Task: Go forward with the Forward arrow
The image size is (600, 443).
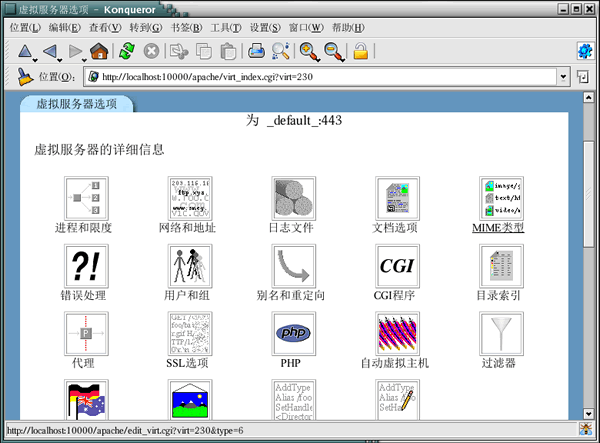Action: point(75,51)
